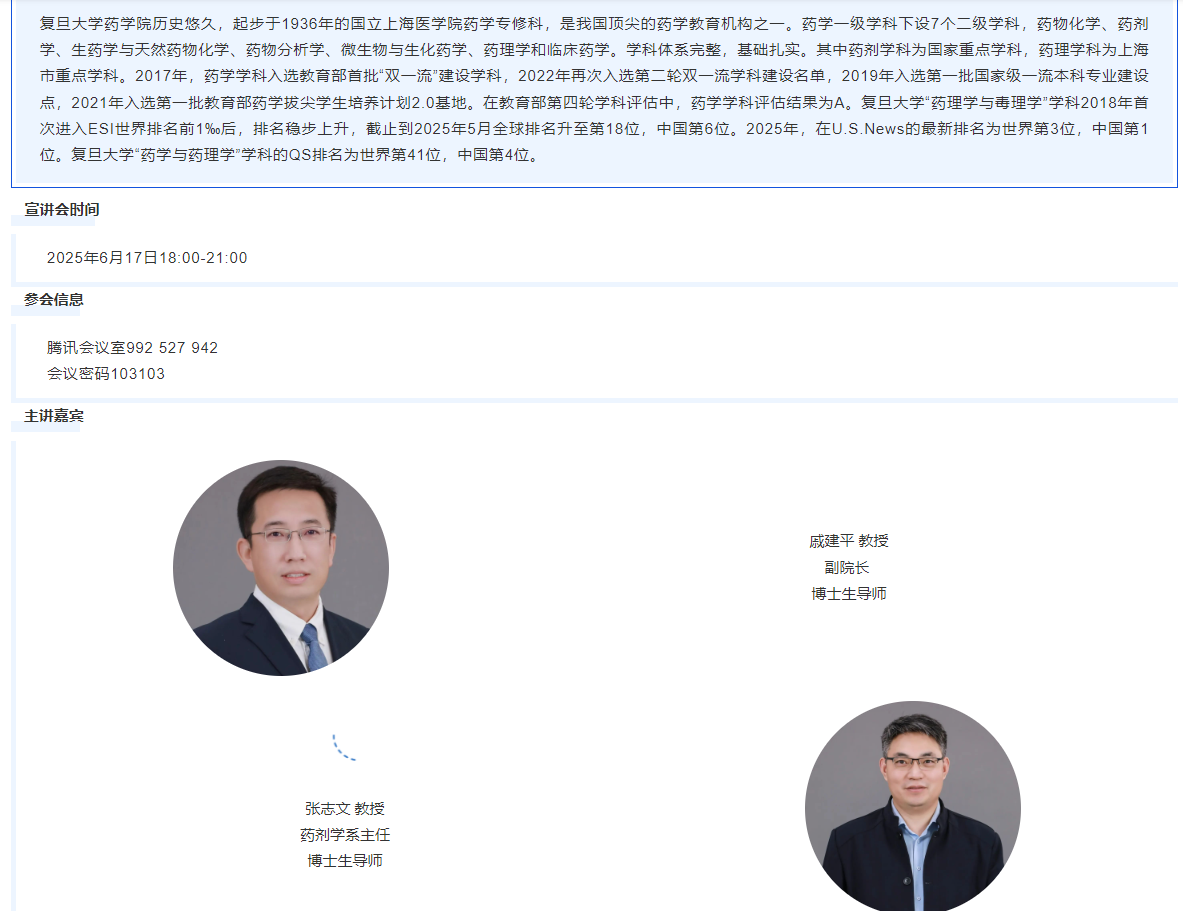The height and width of the screenshot is (911, 1183).
Task: Click the 腾讯会议室992 527 942 line
Action: pyautogui.click(x=132, y=348)
